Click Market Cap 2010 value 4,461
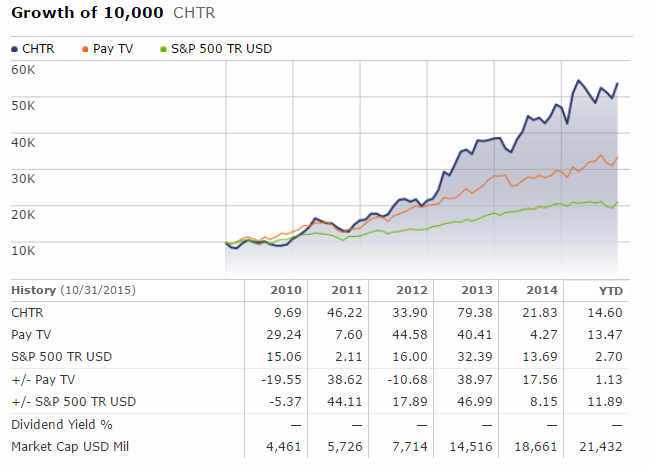 click(x=284, y=447)
